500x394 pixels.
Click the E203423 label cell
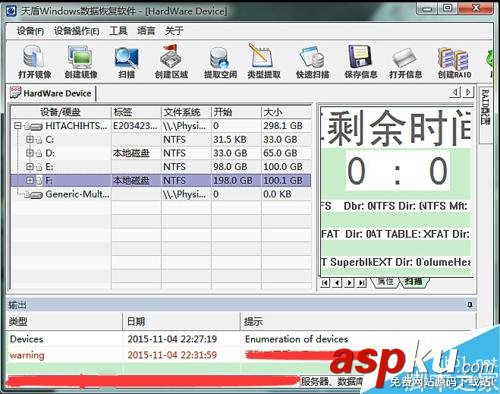tap(135, 126)
